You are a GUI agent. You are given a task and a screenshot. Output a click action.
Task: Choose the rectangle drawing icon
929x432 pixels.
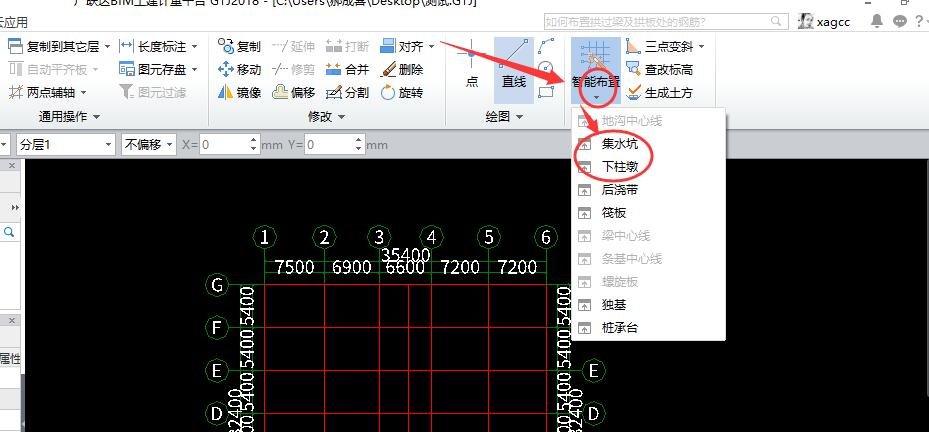pos(546,91)
